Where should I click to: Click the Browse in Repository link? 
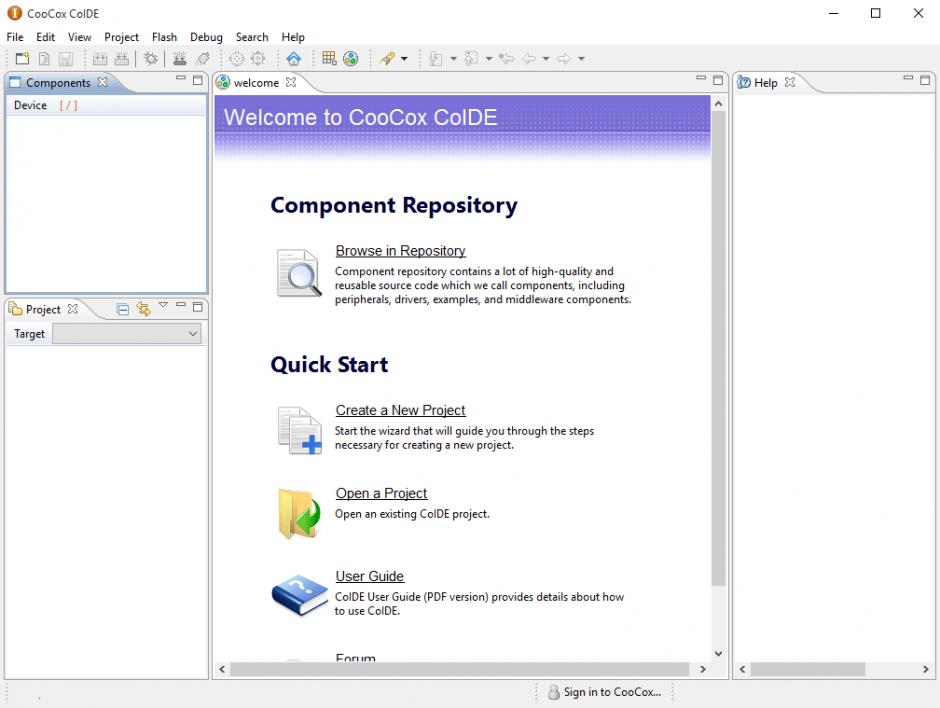tap(400, 251)
